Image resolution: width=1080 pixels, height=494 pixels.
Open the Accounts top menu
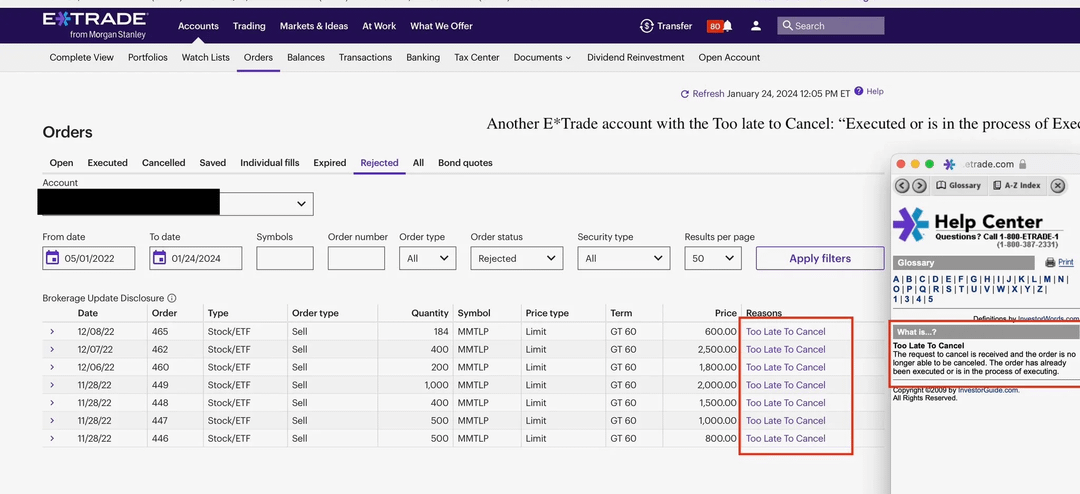[198, 26]
